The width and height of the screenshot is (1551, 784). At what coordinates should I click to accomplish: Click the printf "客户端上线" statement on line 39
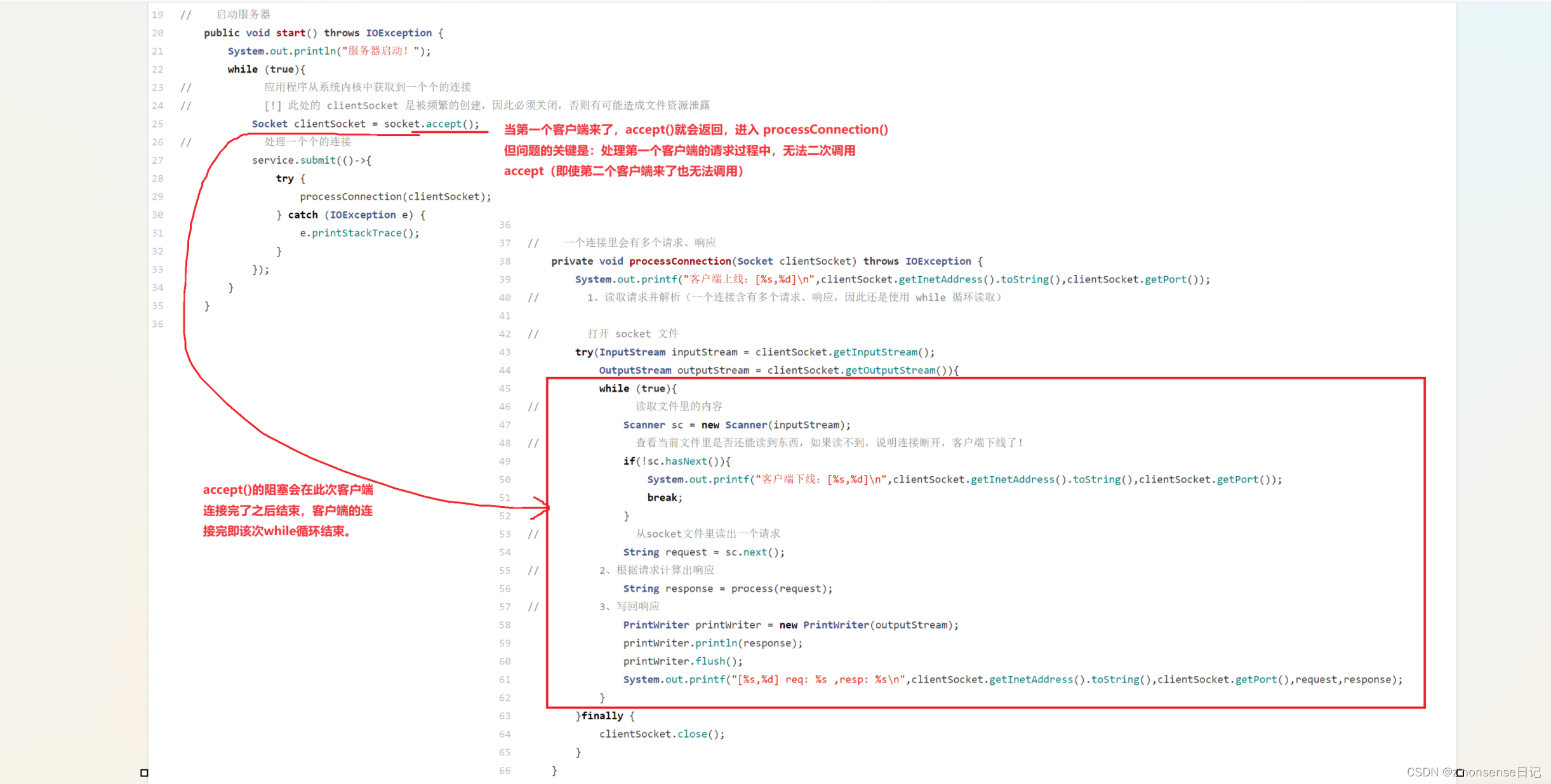893,279
